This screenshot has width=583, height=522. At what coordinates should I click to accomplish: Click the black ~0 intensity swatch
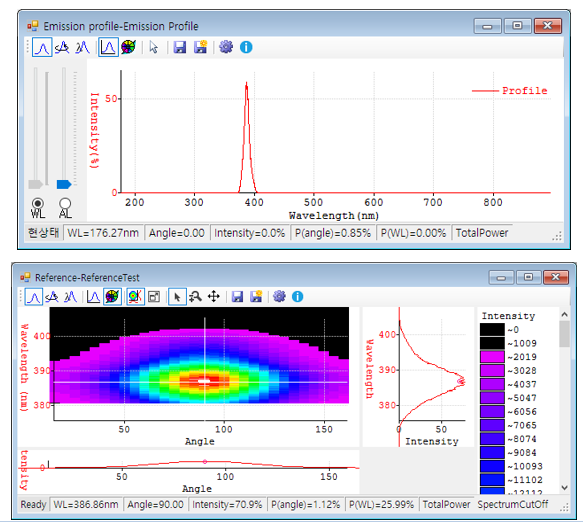(492, 330)
